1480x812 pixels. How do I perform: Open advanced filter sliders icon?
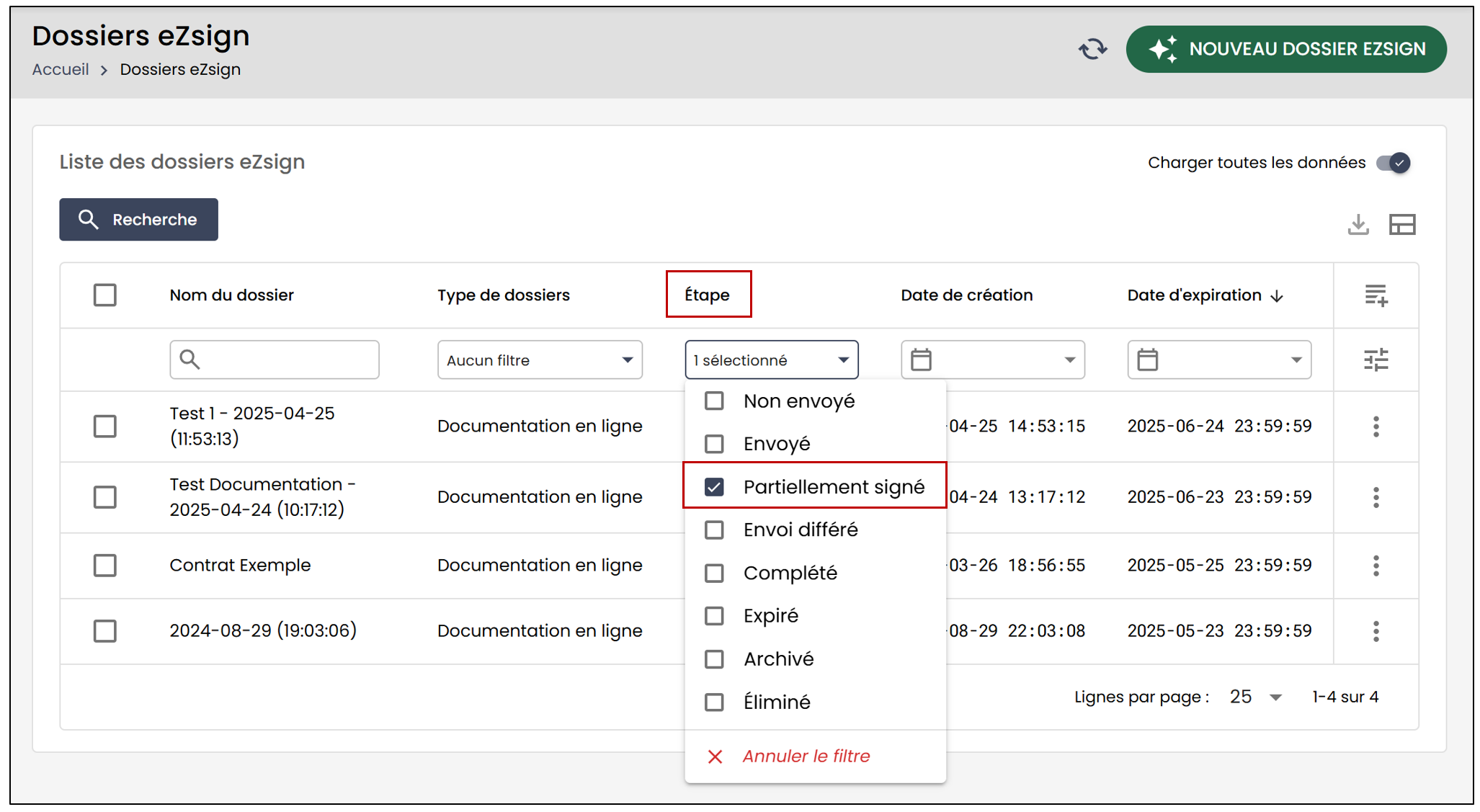pyautogui.click(x=1376, y=360)
